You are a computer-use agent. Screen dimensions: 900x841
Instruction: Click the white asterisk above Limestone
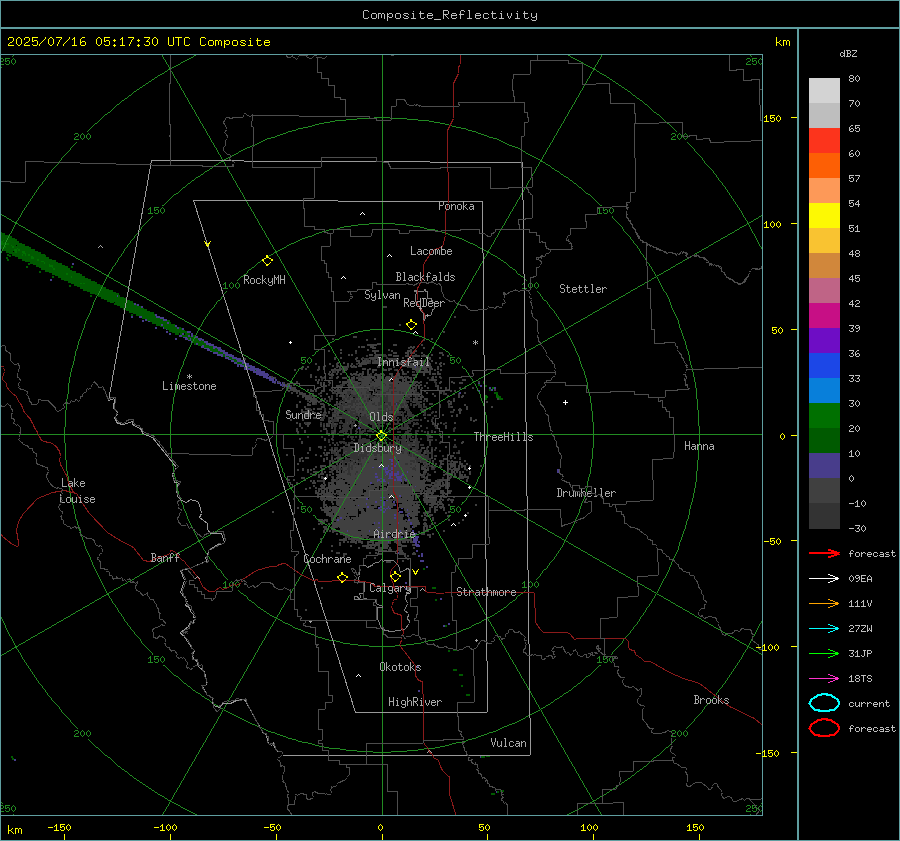[x=189, y=377]
